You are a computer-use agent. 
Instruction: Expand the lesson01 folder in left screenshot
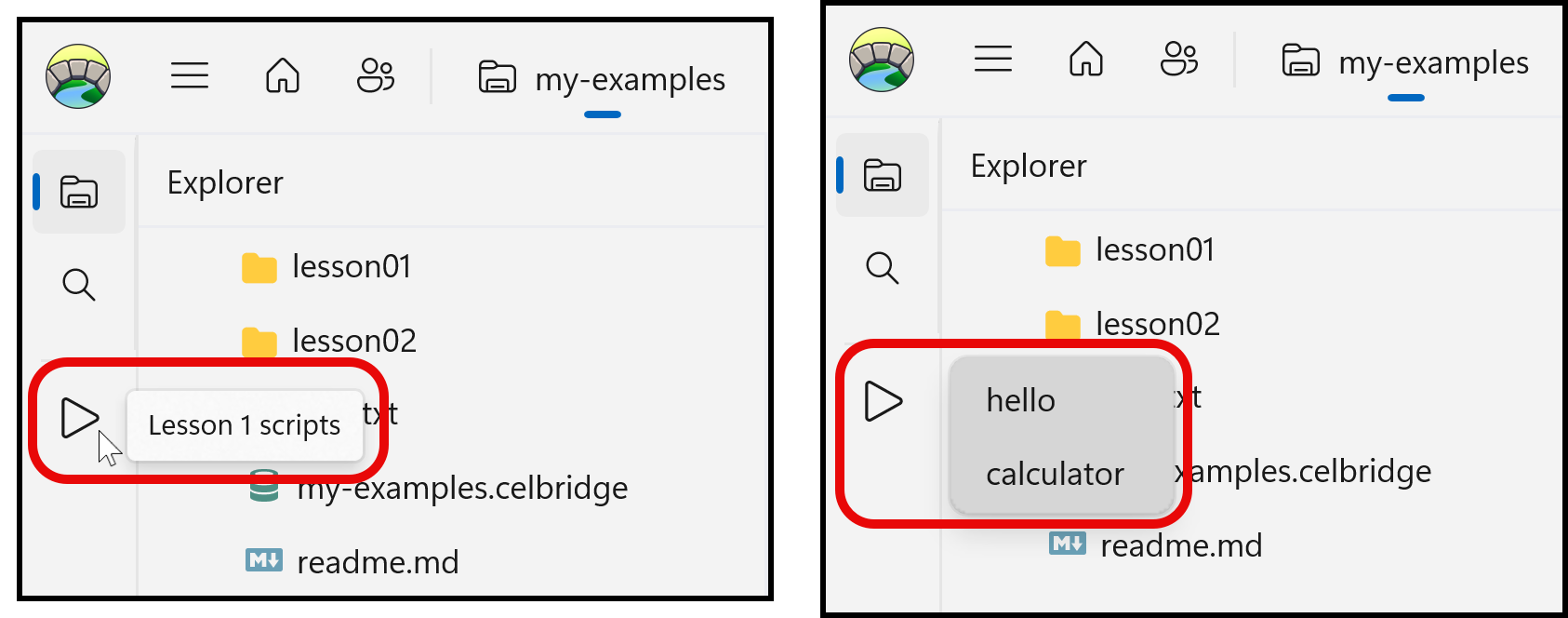(351, 267)
